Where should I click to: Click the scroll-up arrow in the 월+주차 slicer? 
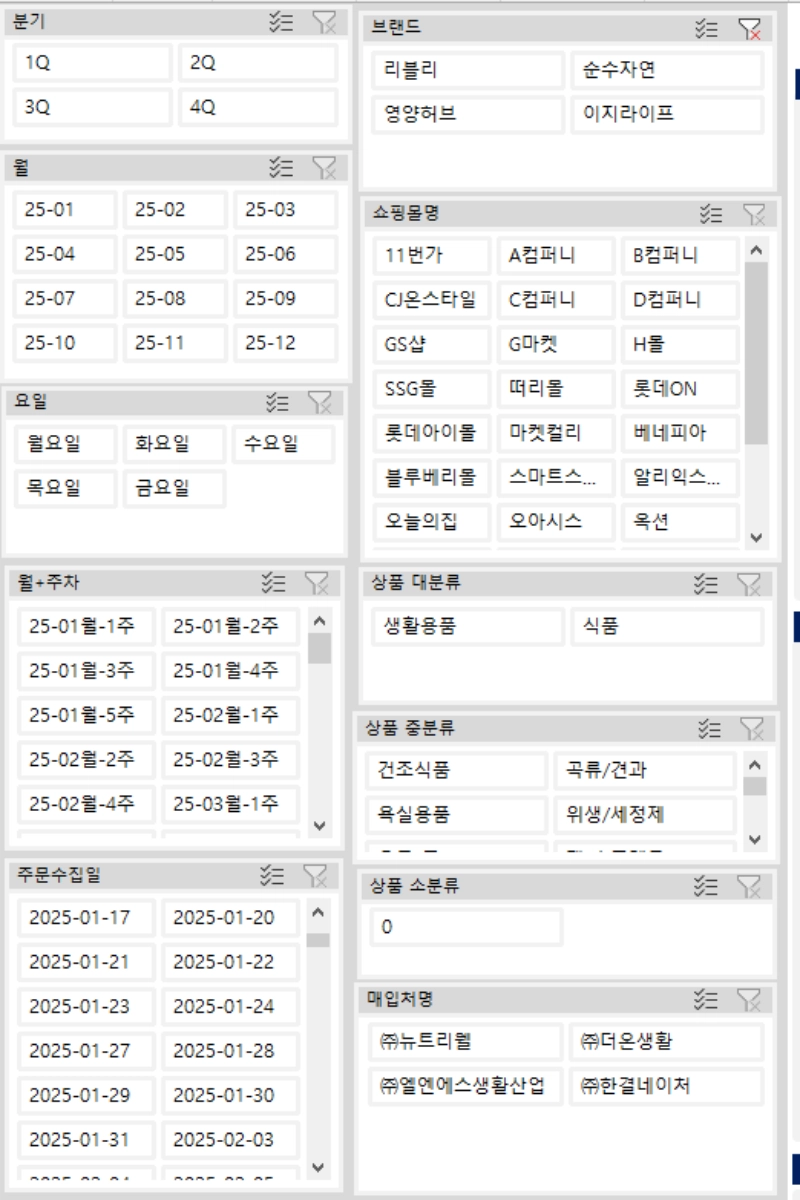(x=320, y=620)
